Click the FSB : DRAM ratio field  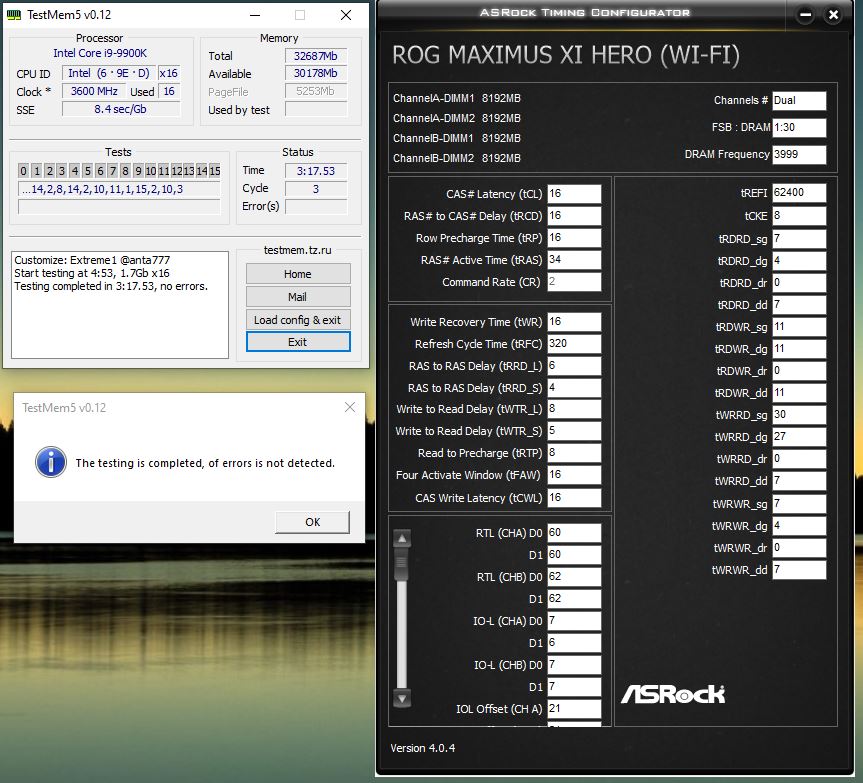tap(799, 128)
